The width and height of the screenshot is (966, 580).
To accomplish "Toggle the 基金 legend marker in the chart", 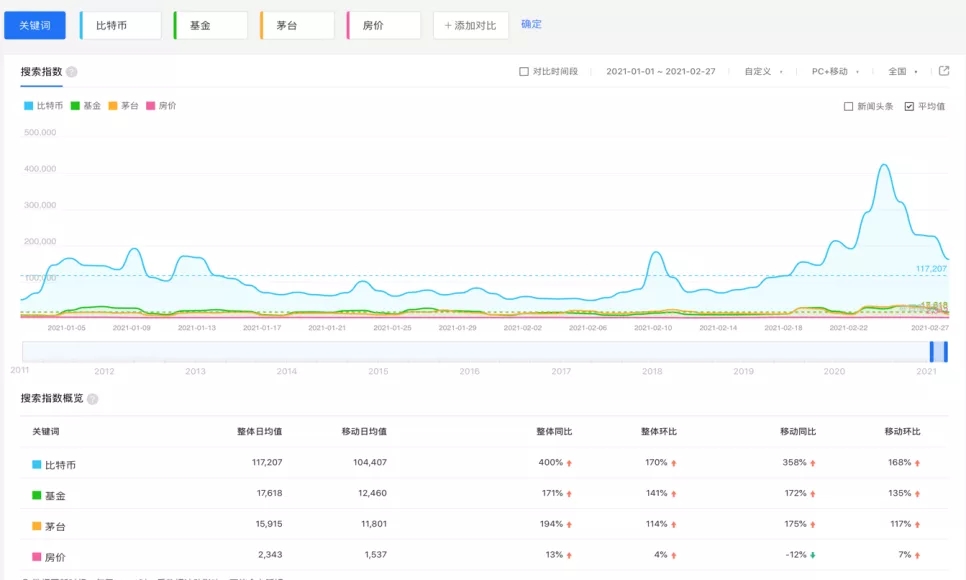I will (75, 106).
